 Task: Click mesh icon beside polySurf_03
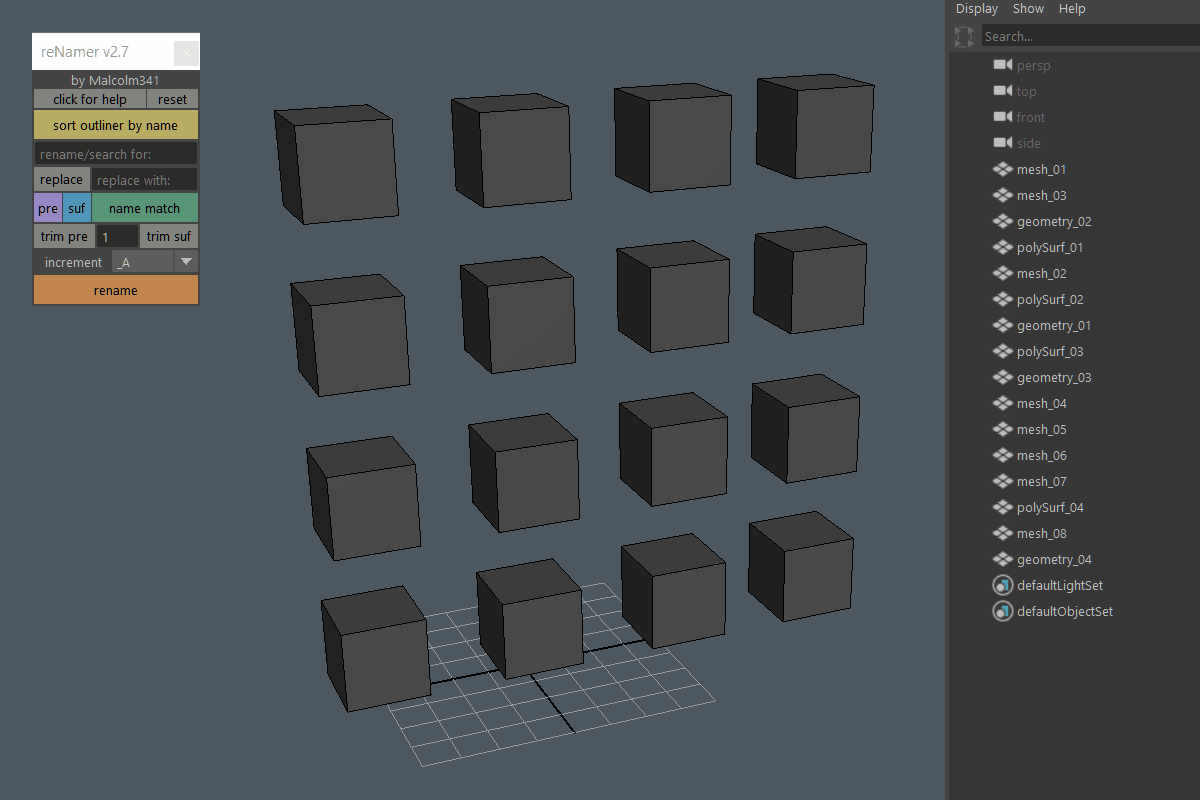1003,351
